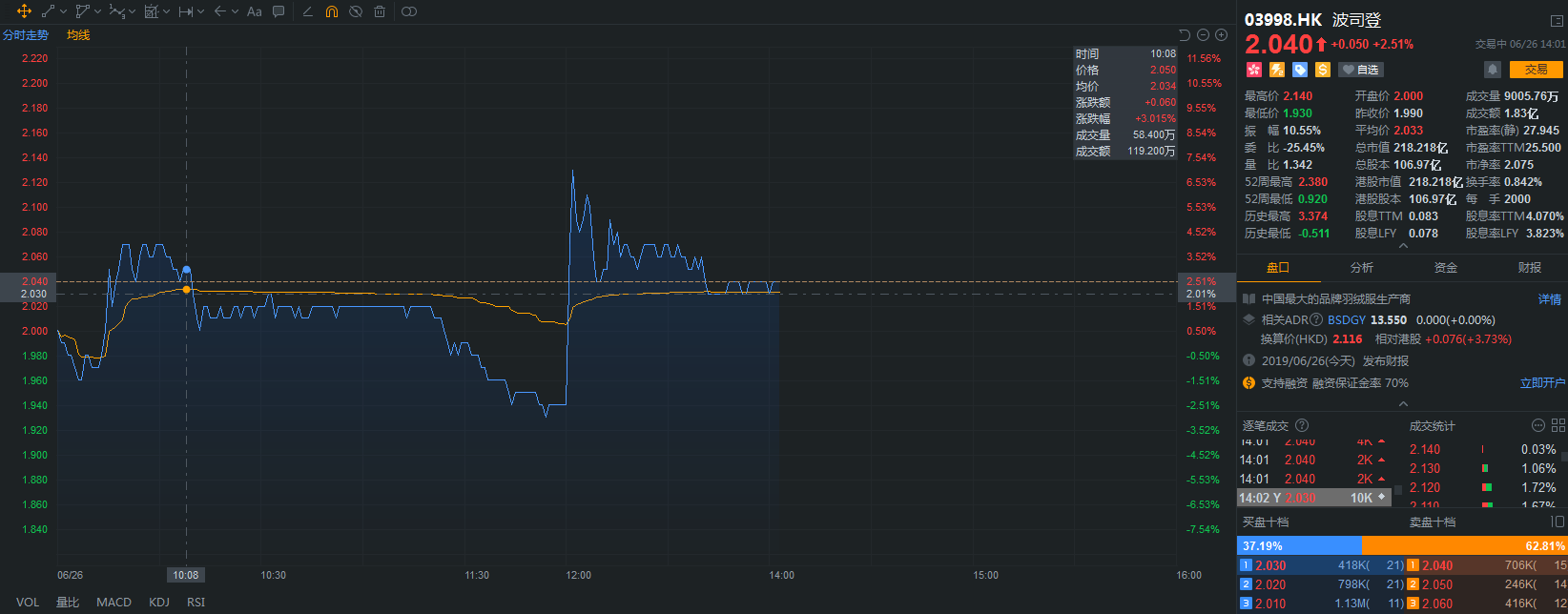Click the orange lightning level-2 icon
This screenshot has height=614, width=1568.
[x=1276, y=70]
